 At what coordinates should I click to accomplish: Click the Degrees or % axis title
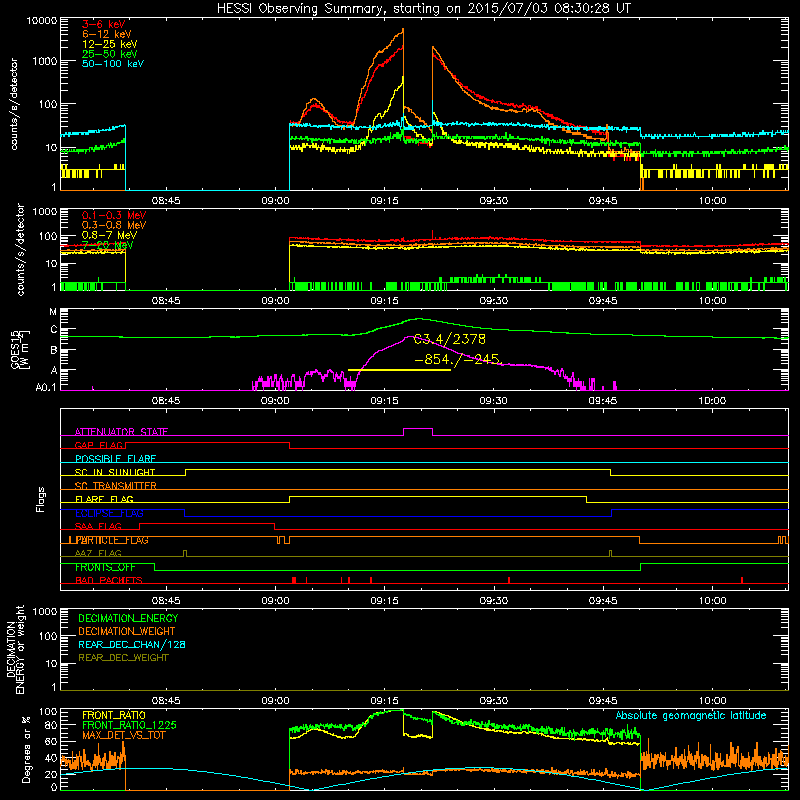point(26,749)
